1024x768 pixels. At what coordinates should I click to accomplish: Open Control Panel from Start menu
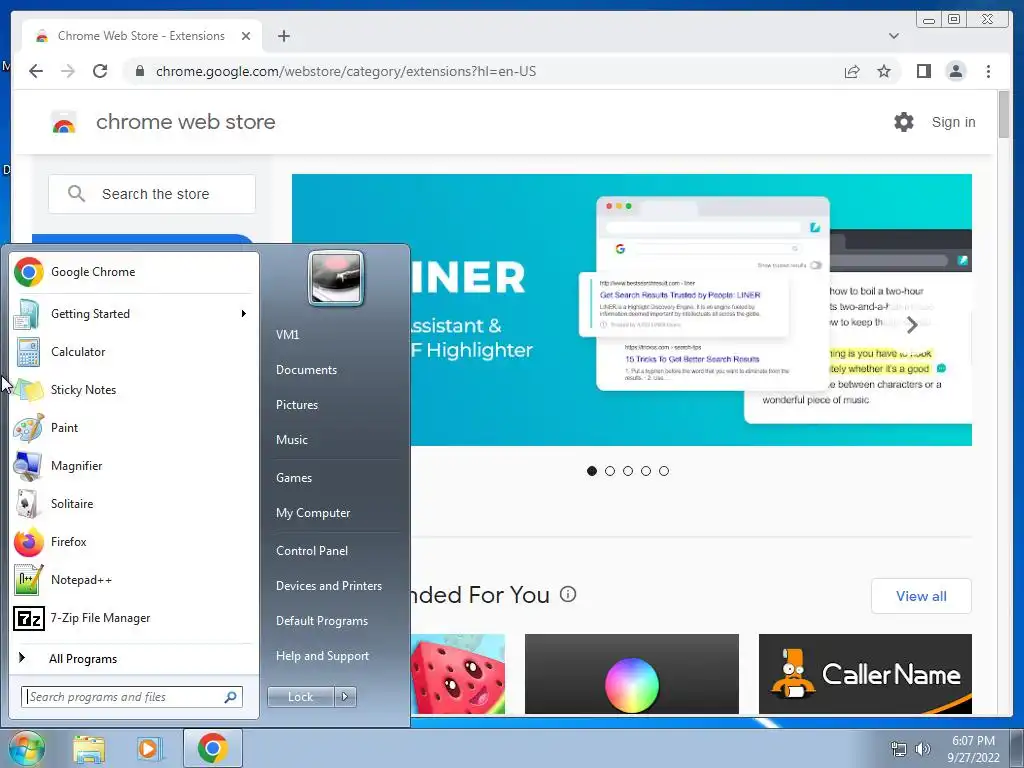(x=312, y=551)
